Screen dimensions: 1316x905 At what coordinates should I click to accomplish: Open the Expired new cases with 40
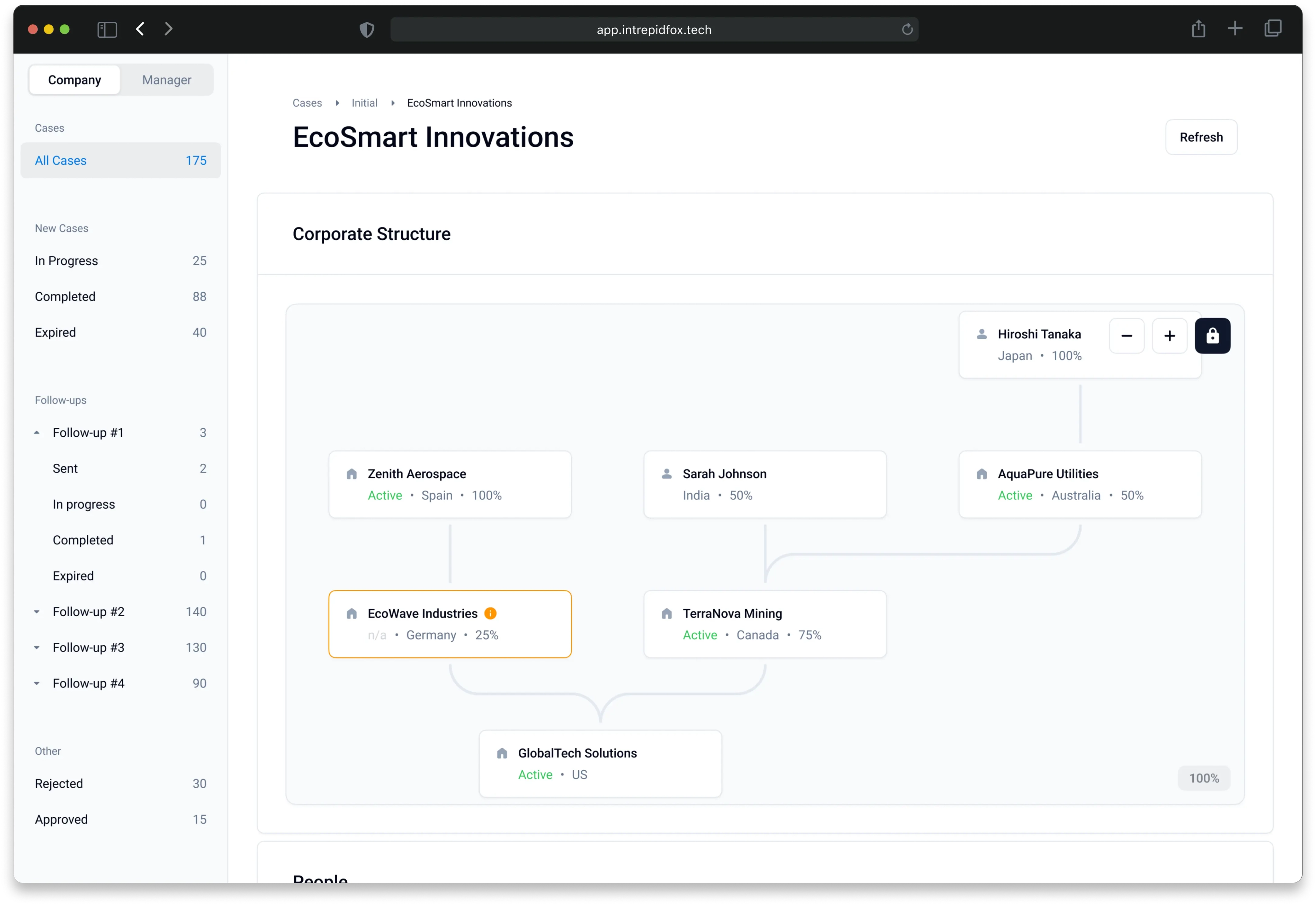pos(121,332)
